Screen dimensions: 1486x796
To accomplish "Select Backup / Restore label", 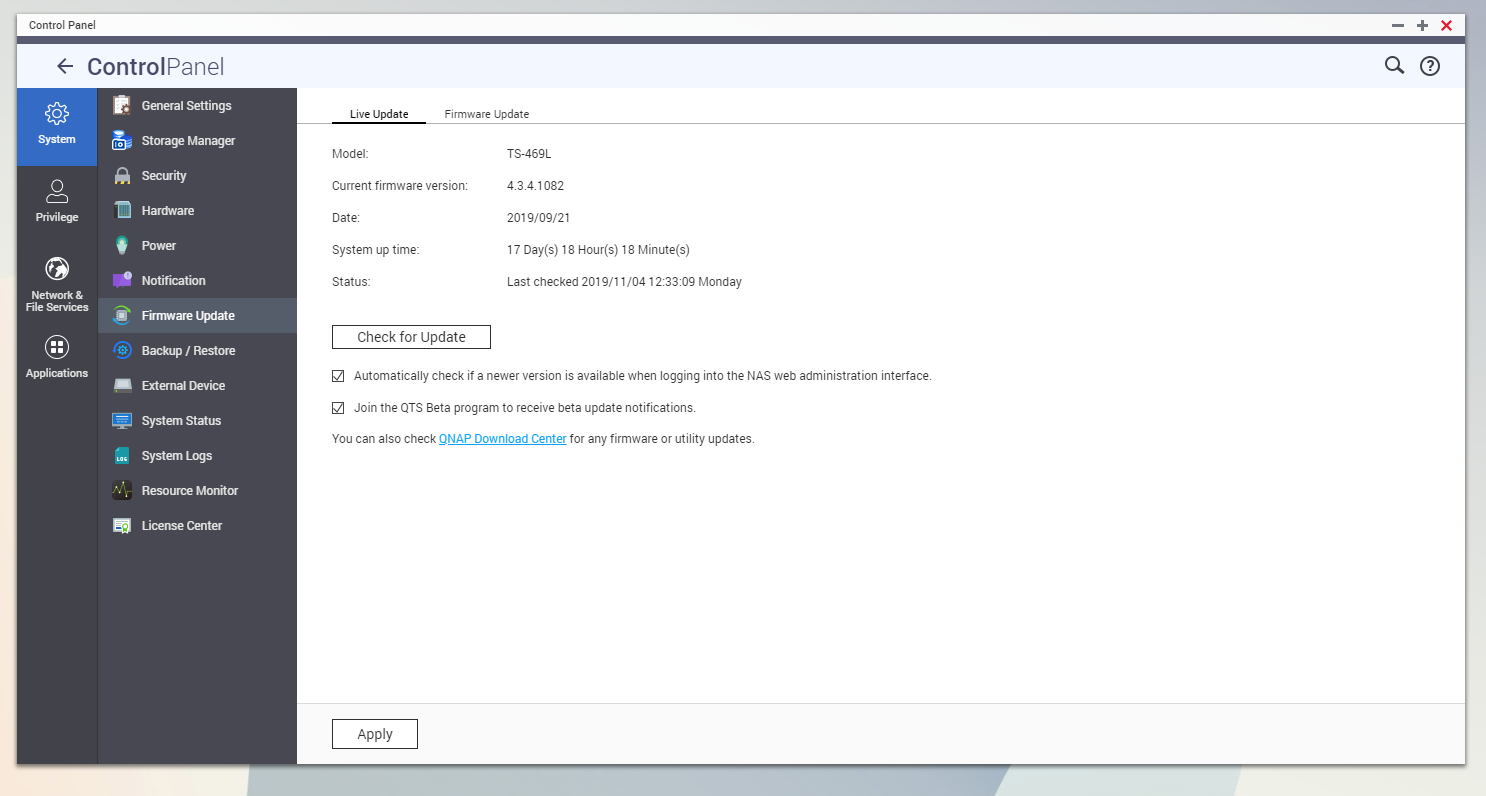I will point(188,351).
